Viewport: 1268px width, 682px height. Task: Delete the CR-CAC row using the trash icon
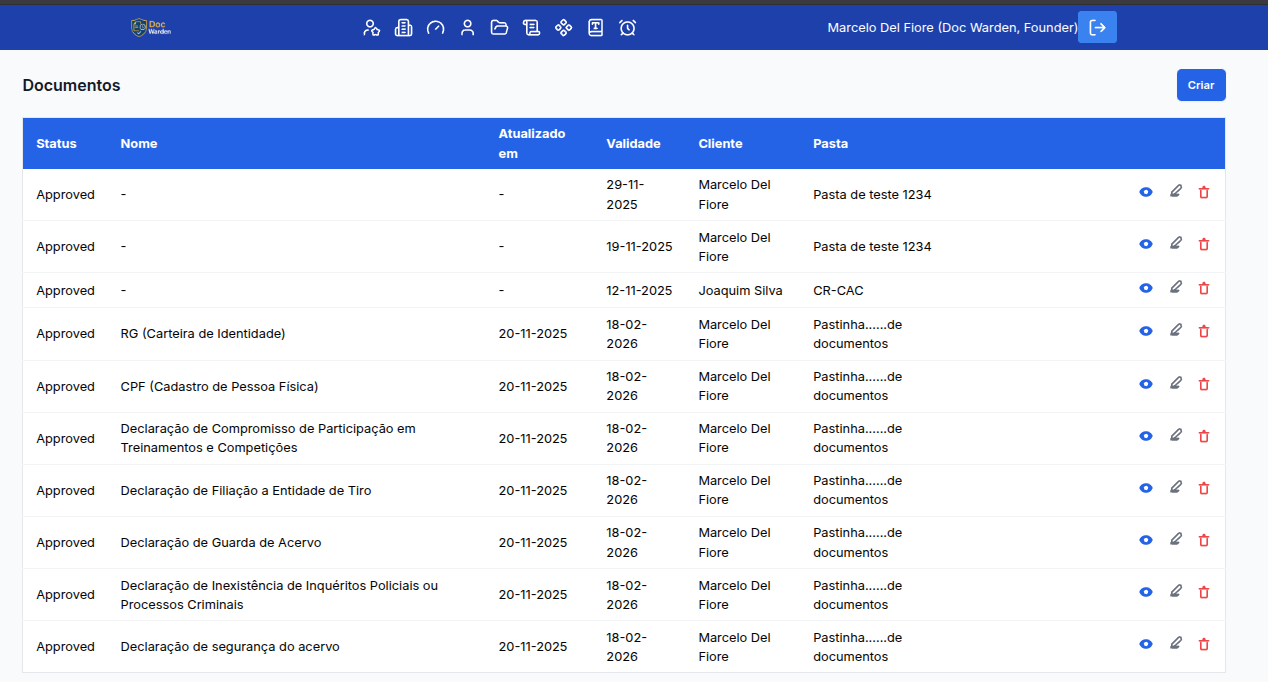pos(1203,288)
